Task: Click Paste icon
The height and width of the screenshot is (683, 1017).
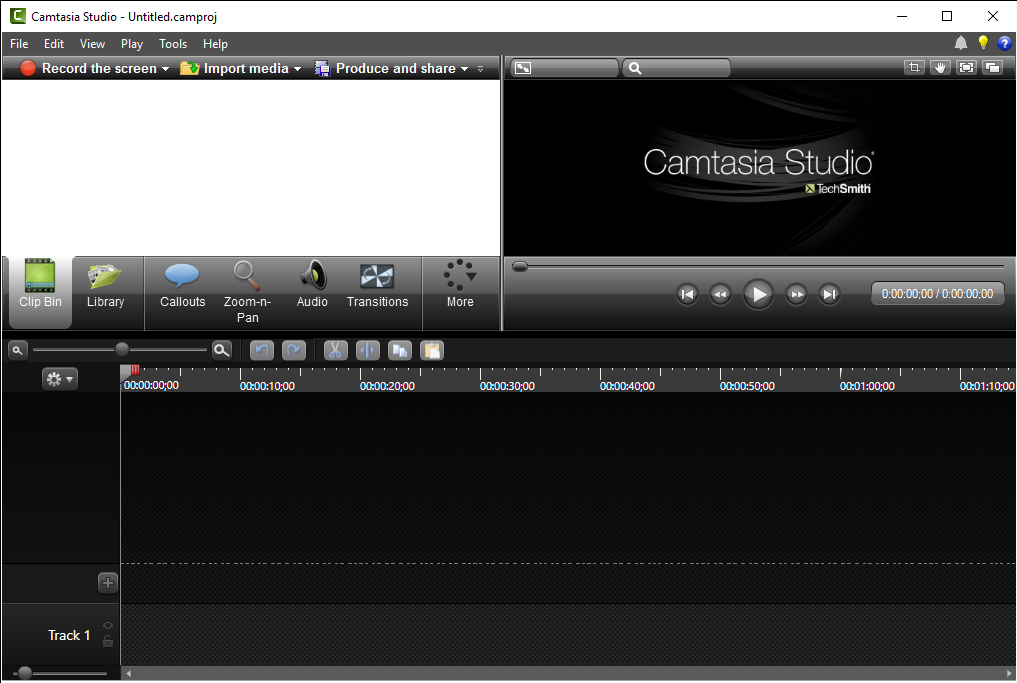Action: (432, 350)
